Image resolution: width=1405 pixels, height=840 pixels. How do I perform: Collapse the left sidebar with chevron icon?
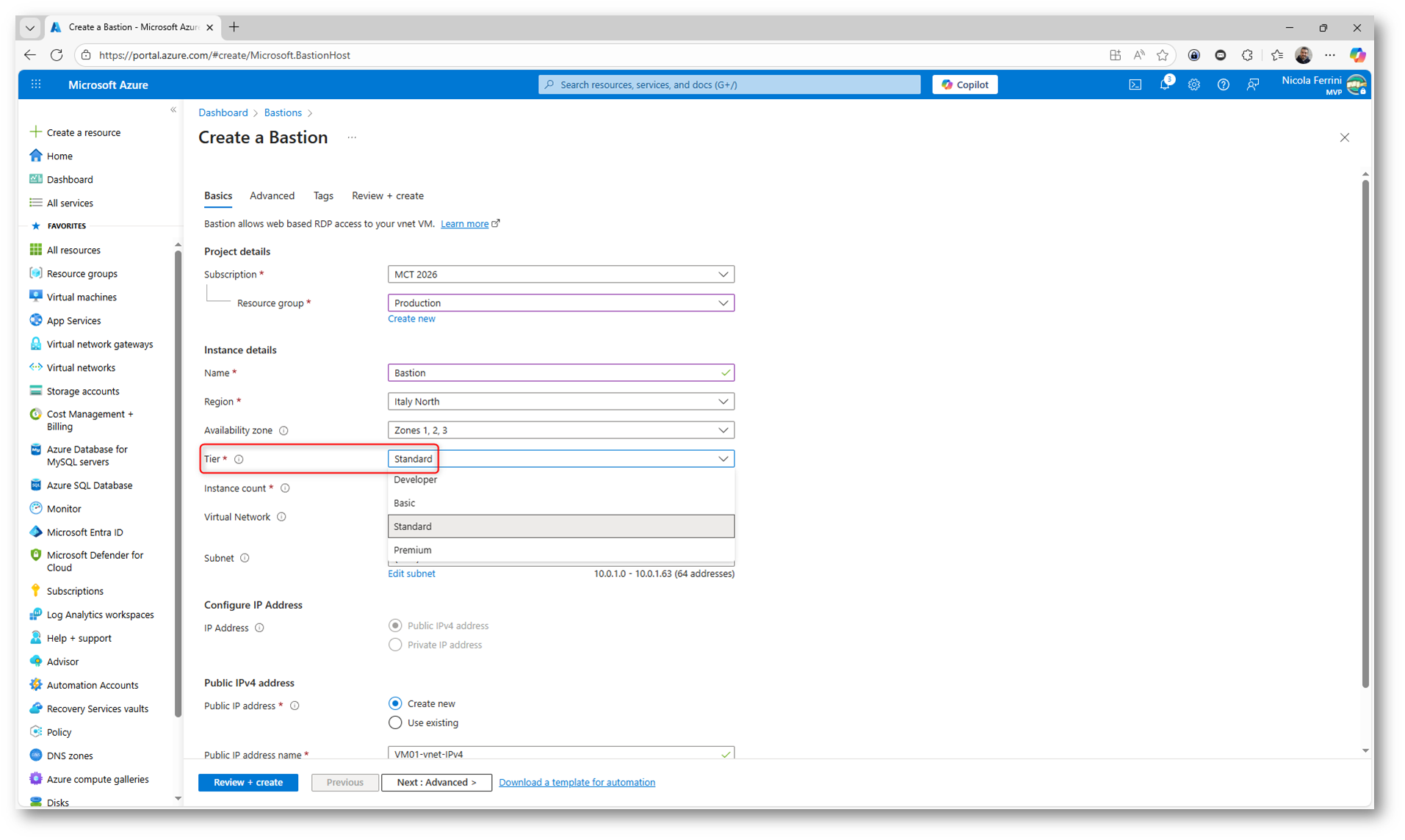173,110
